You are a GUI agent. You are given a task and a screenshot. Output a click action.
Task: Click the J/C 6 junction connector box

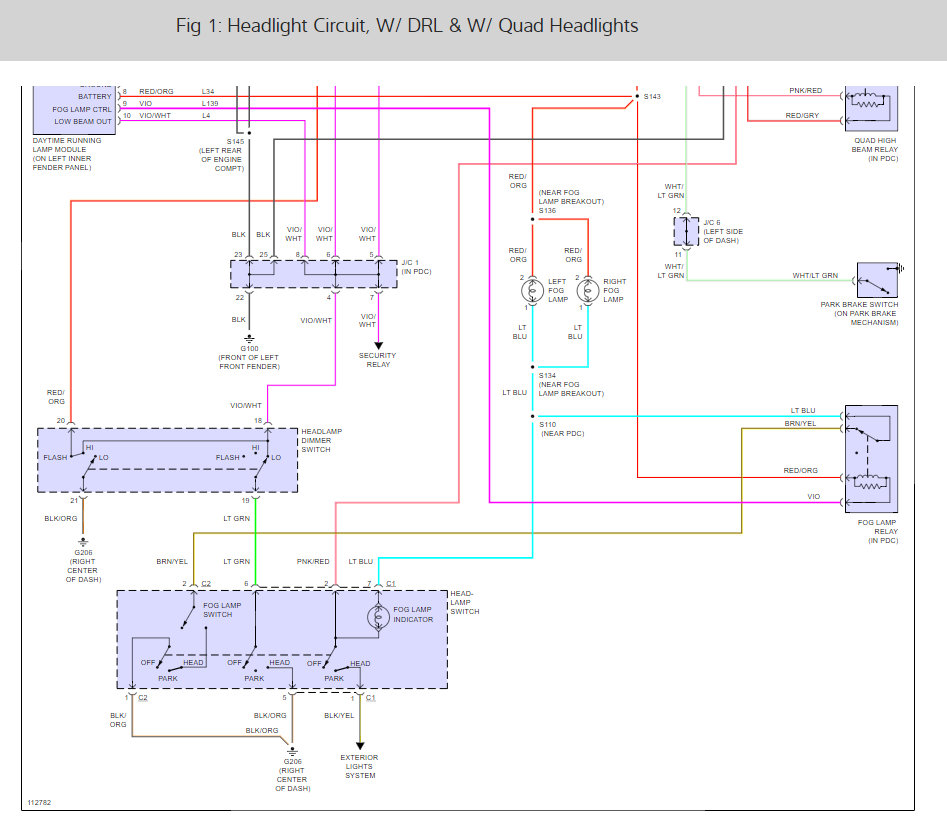tap(686, 231)
